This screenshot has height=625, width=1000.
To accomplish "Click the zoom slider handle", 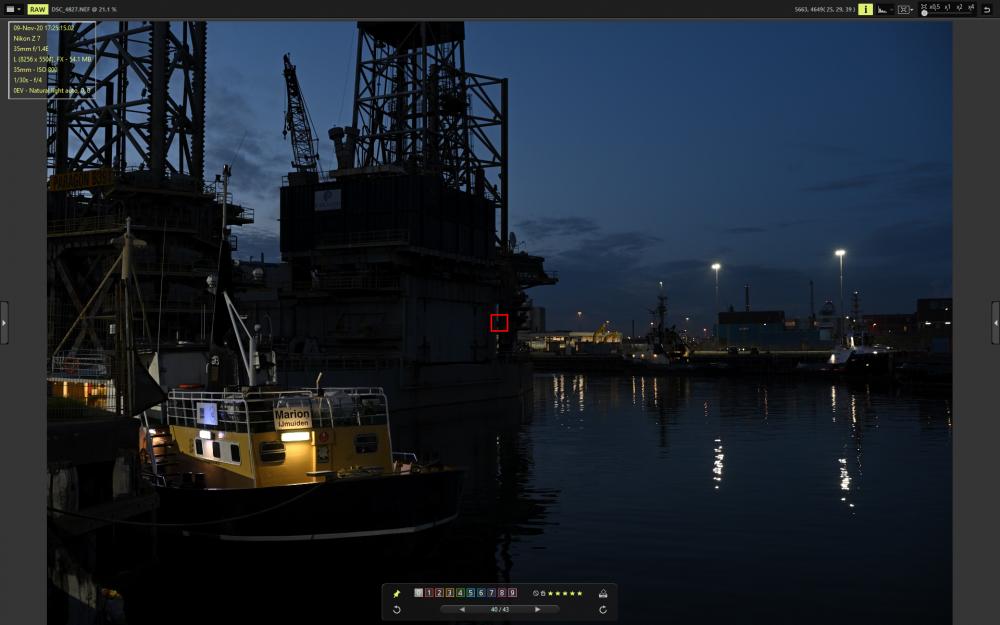I will (x=924, y=13).
